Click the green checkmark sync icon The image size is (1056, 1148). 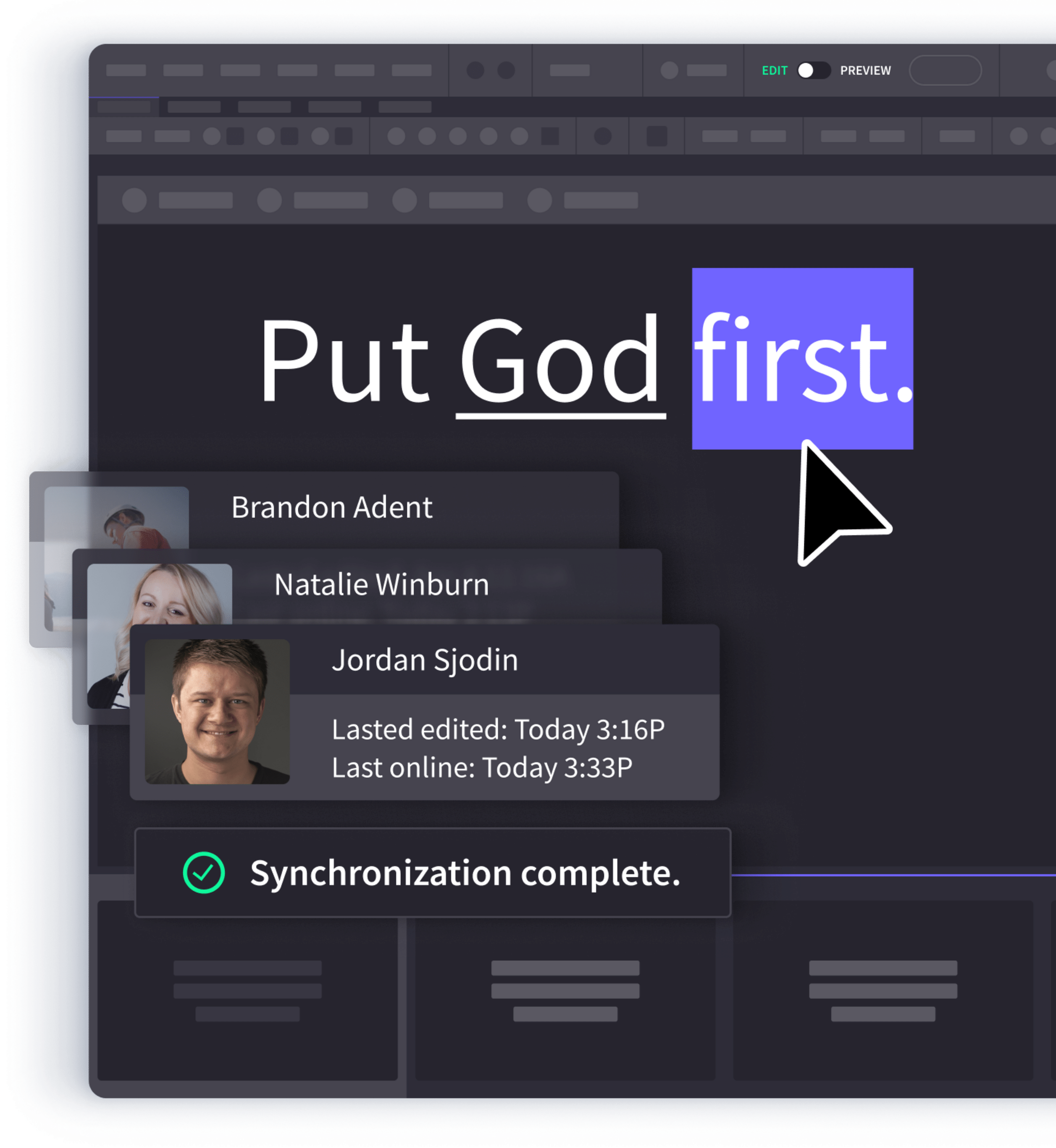[x=203, y=872]
